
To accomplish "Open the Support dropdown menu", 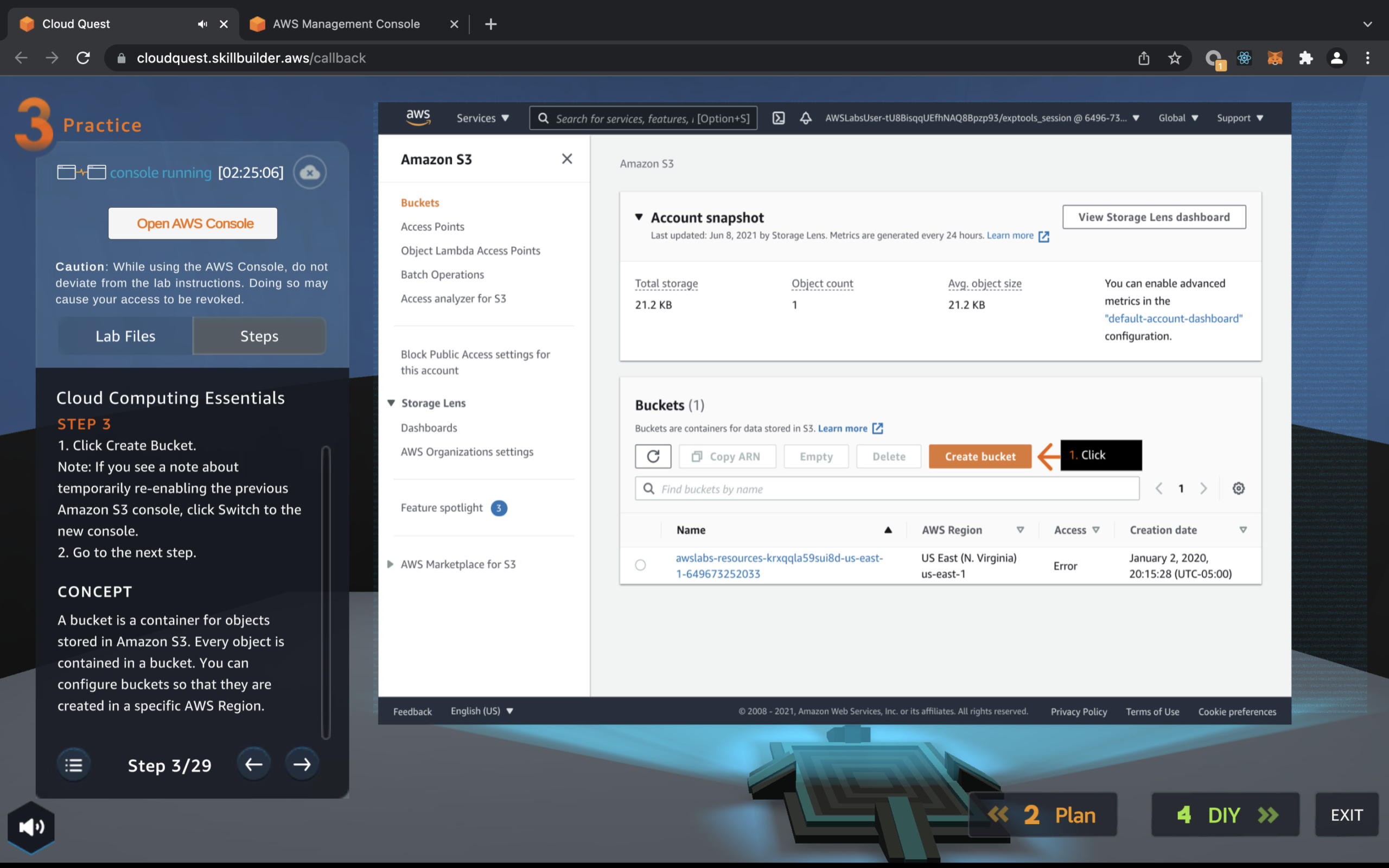I will (1240, 118).
